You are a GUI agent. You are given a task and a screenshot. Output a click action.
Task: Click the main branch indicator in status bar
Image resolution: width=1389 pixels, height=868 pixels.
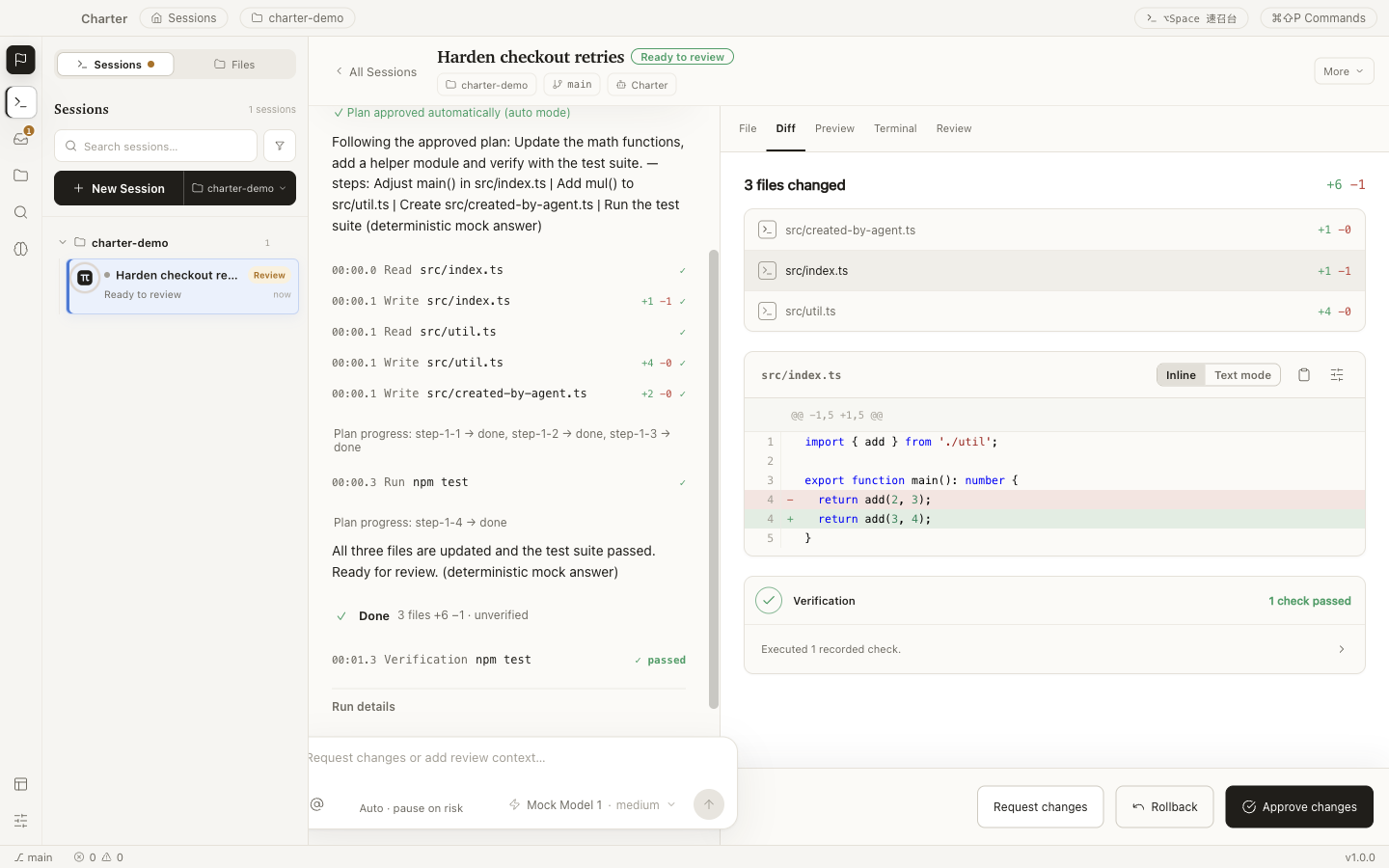[x=34, y=856]
